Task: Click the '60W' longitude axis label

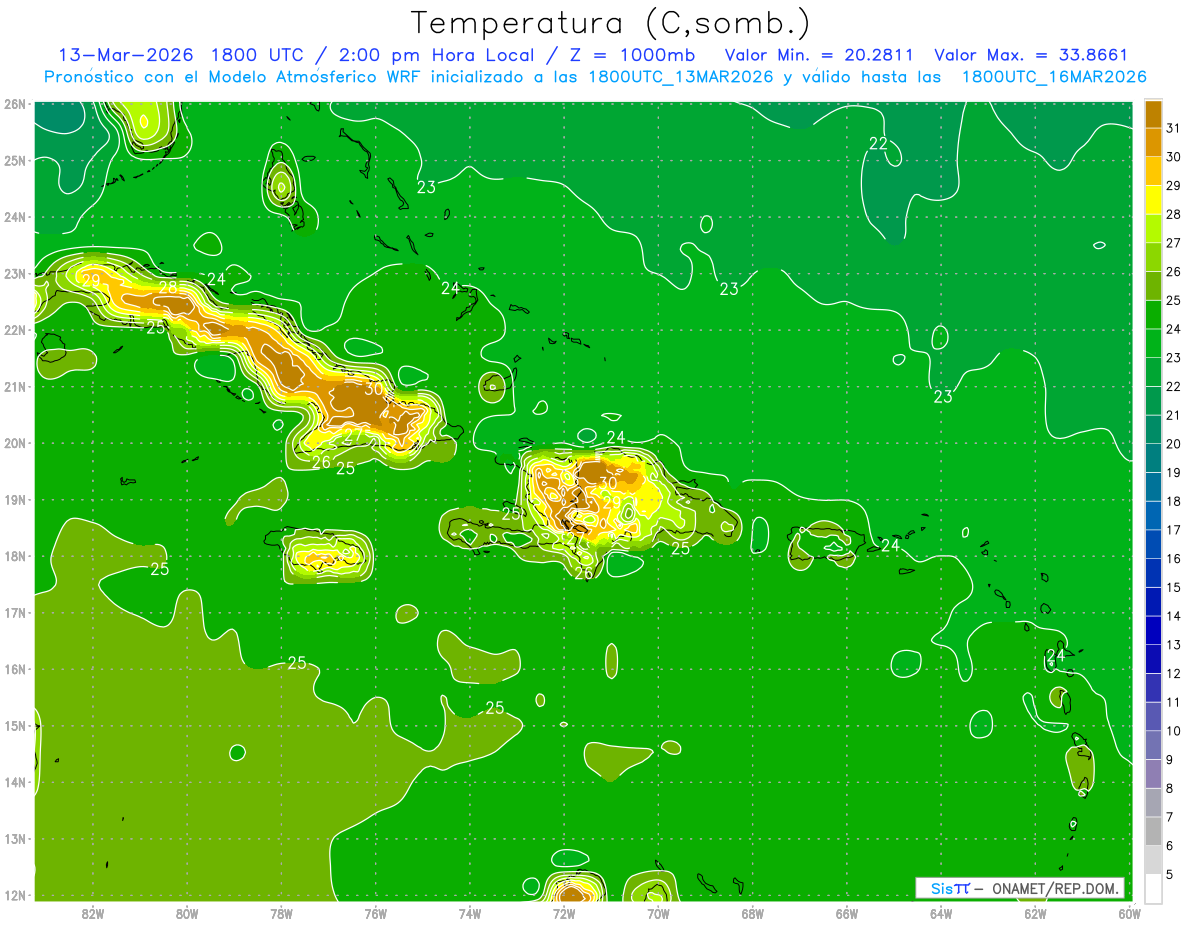Action: (1129, 913)
